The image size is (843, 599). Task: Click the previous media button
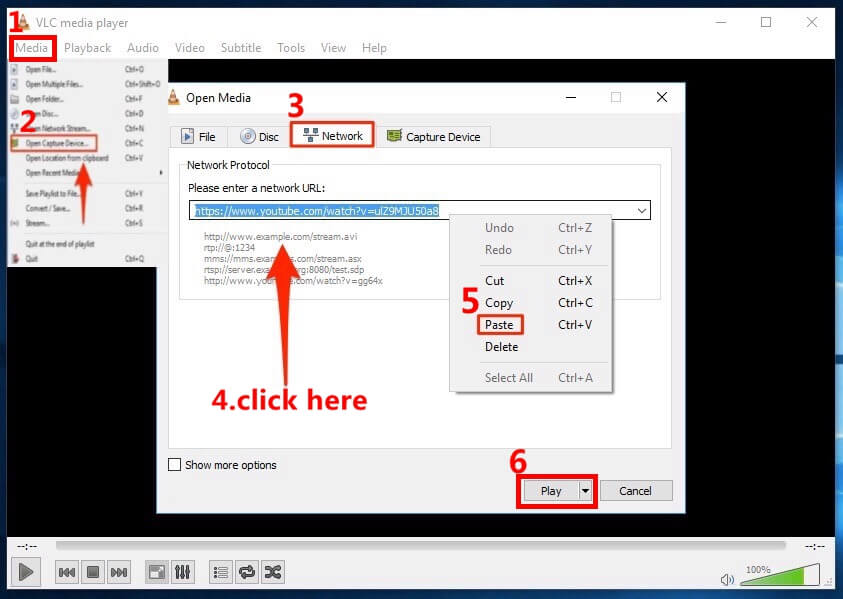pyautogui.click(x=67, y=572)
